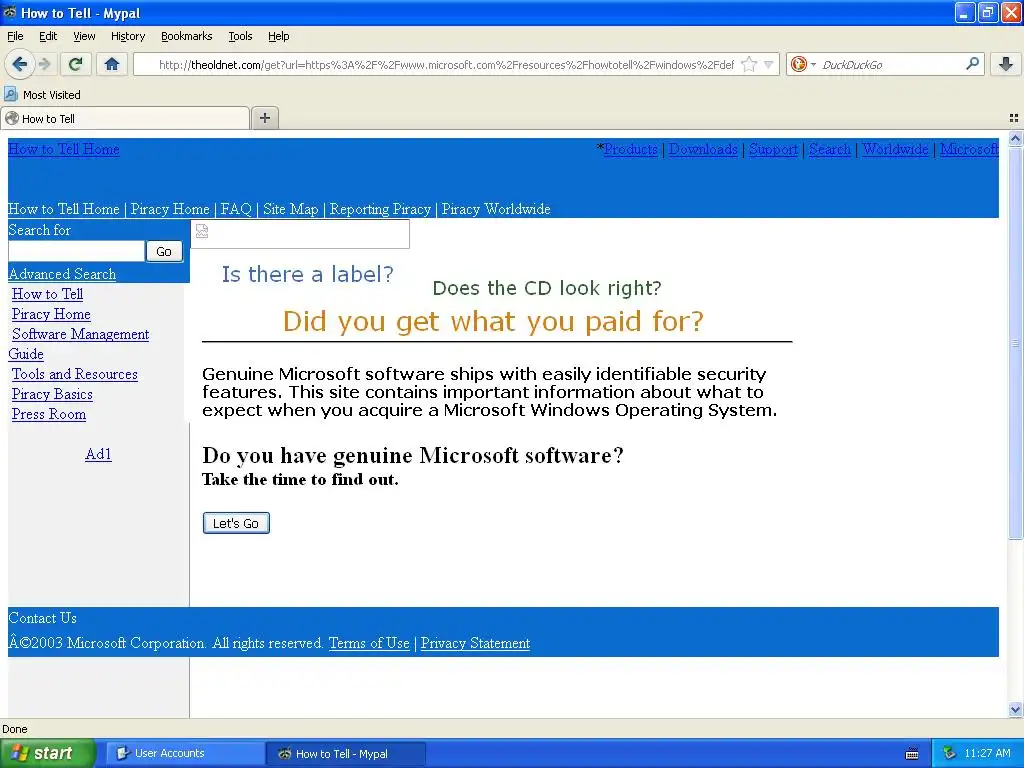1024x768 pixels.
Task: Open the How to Tell sidebar link
Action: point(47,294)
